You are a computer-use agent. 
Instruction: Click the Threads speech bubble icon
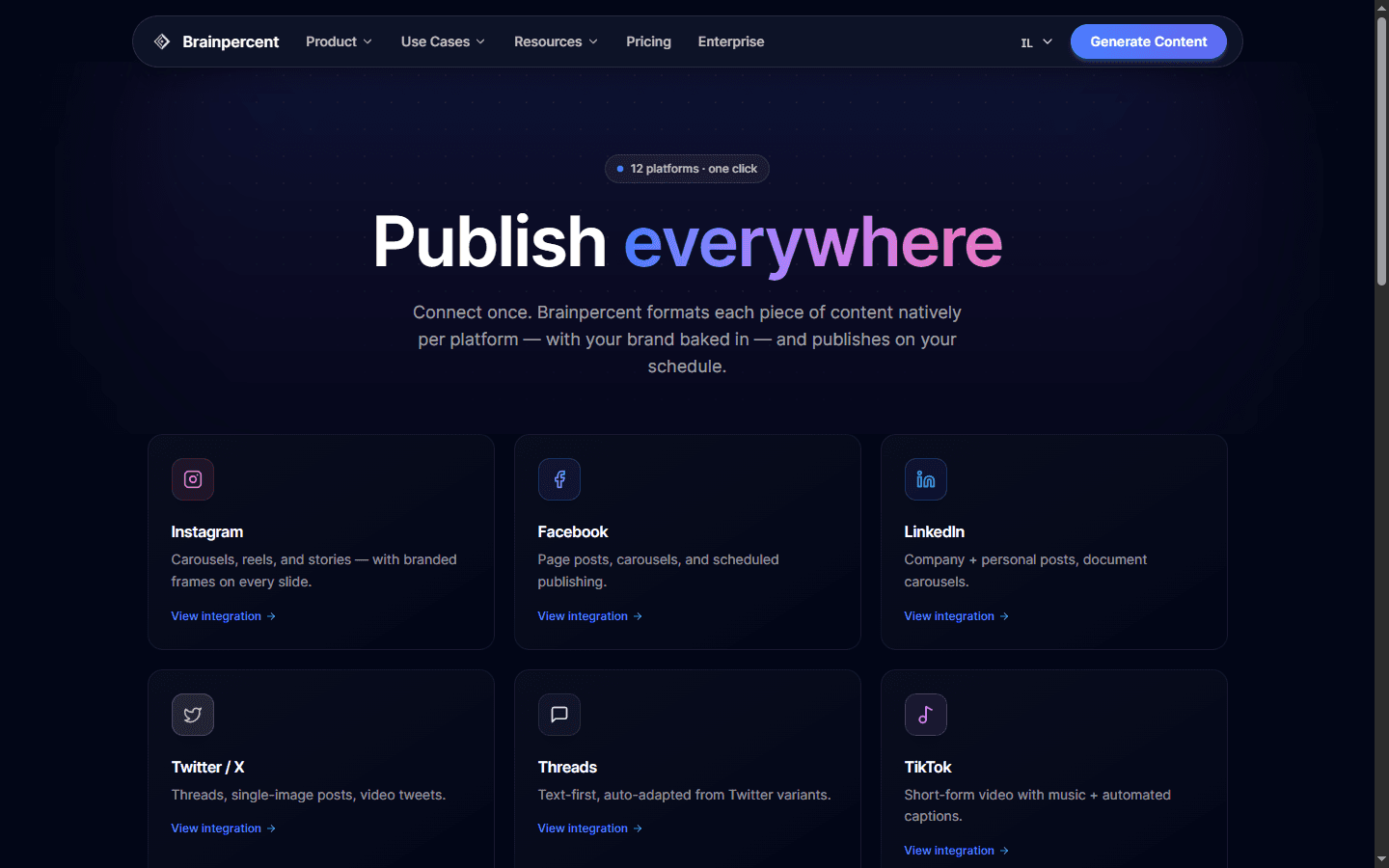[559, 715]
